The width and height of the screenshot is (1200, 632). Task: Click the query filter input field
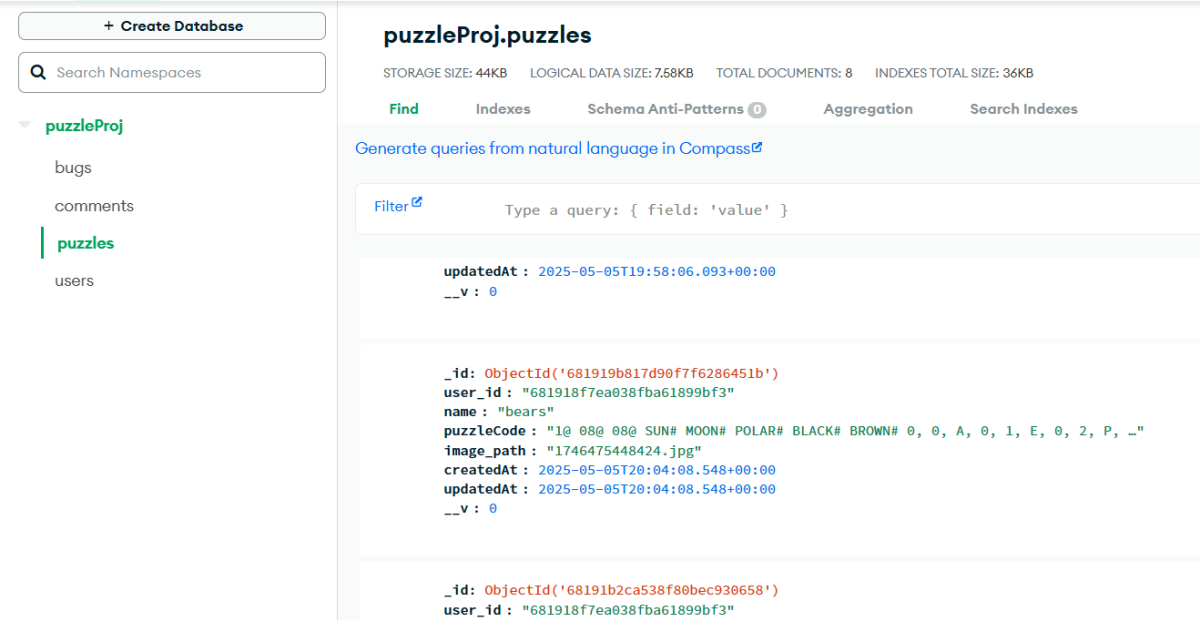700,209
